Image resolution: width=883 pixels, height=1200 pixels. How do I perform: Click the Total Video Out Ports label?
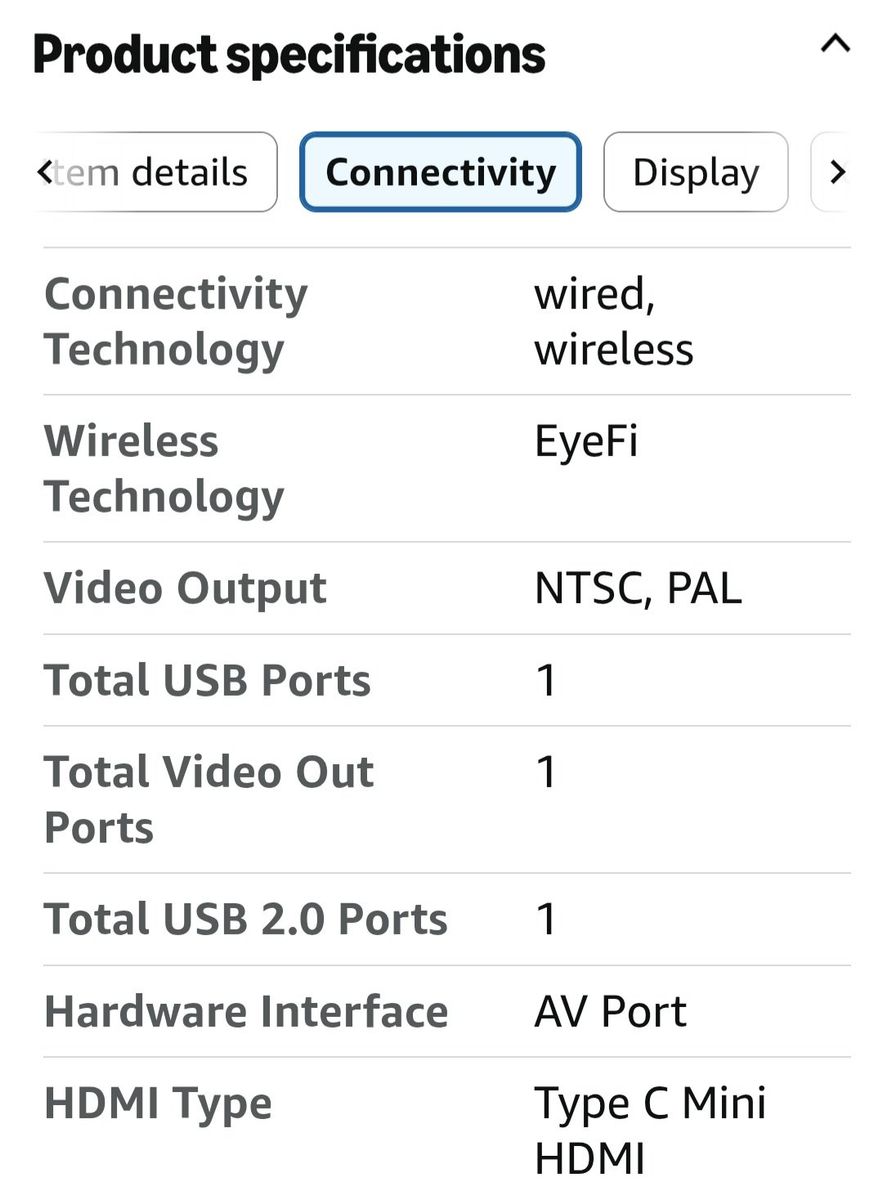209,799
